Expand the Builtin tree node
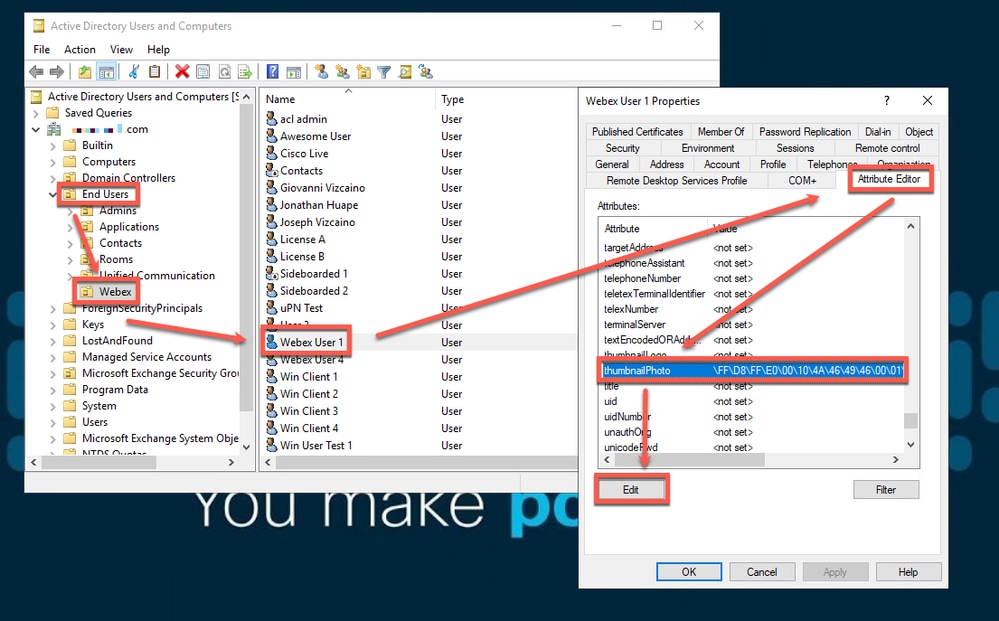999x621 pixels. point(53,146)
